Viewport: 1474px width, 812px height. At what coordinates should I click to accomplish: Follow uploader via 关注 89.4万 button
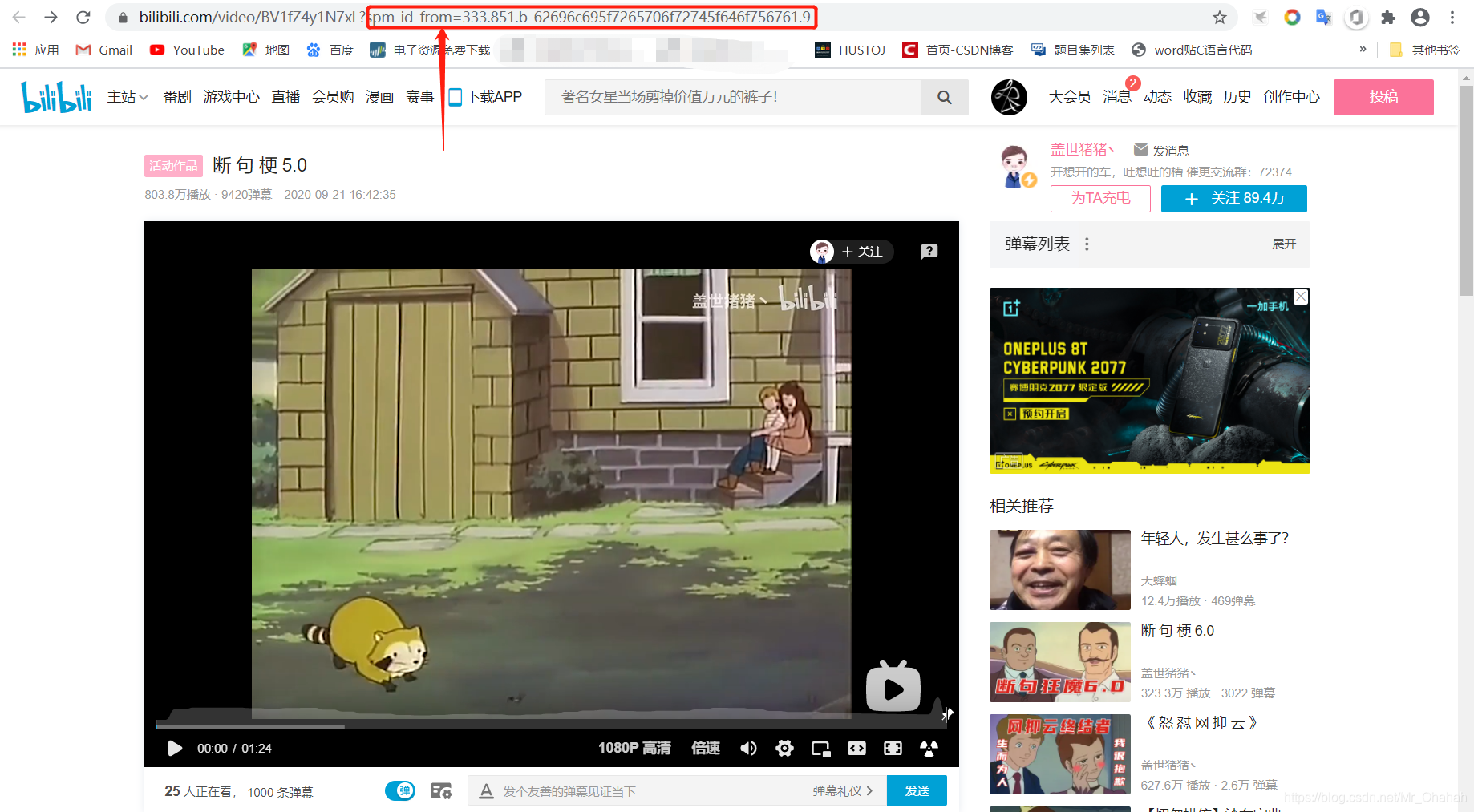click(x=1234, y=198)
